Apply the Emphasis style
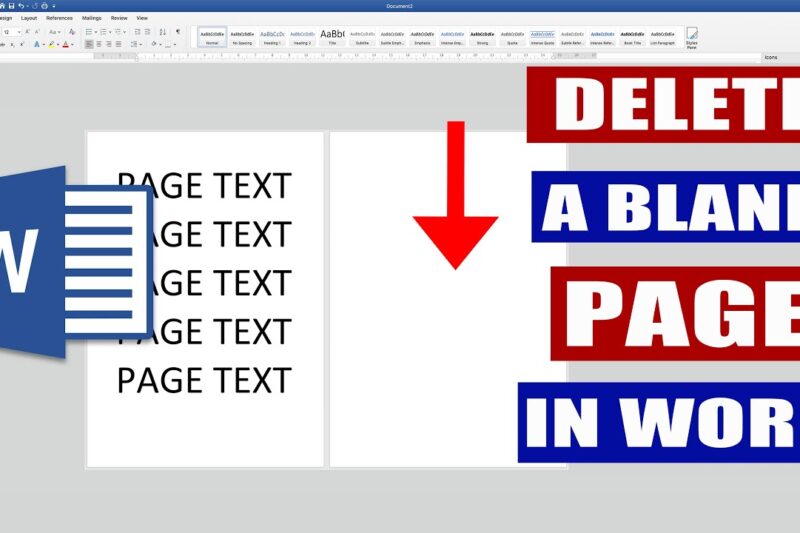The height and width of the screenshot is (533, 800). [422, 37]
